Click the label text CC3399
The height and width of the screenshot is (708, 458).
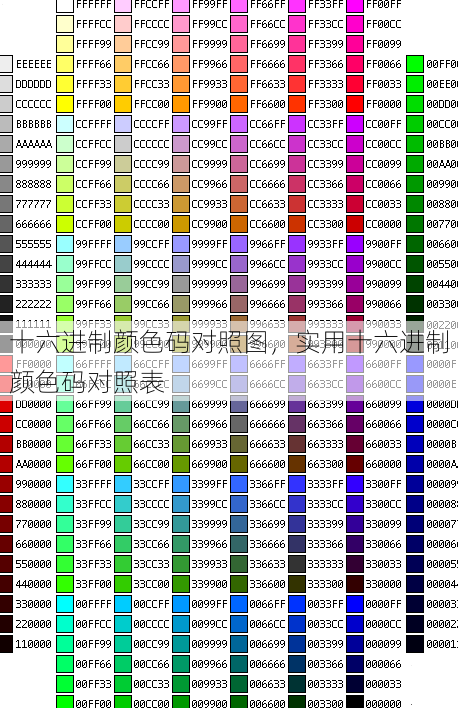coord(326,164)
